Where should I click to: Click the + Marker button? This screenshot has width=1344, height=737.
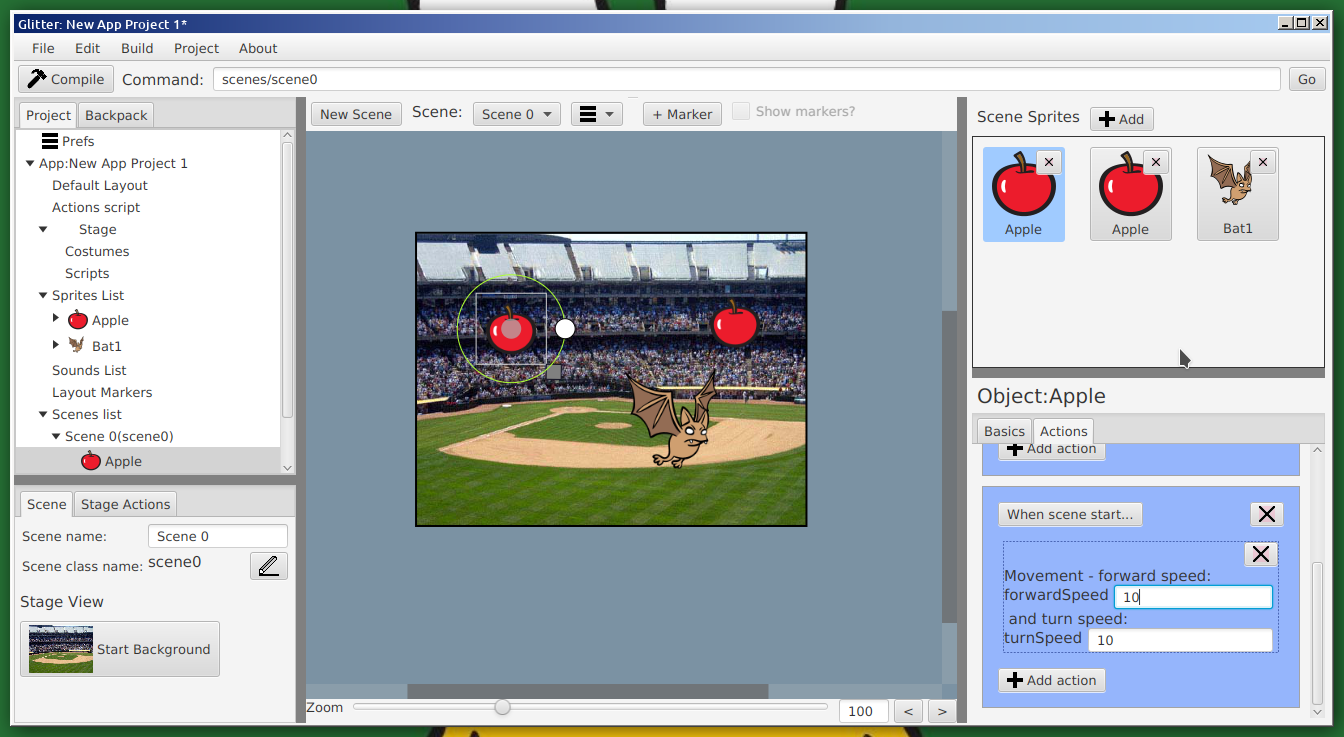coord(682,114)
